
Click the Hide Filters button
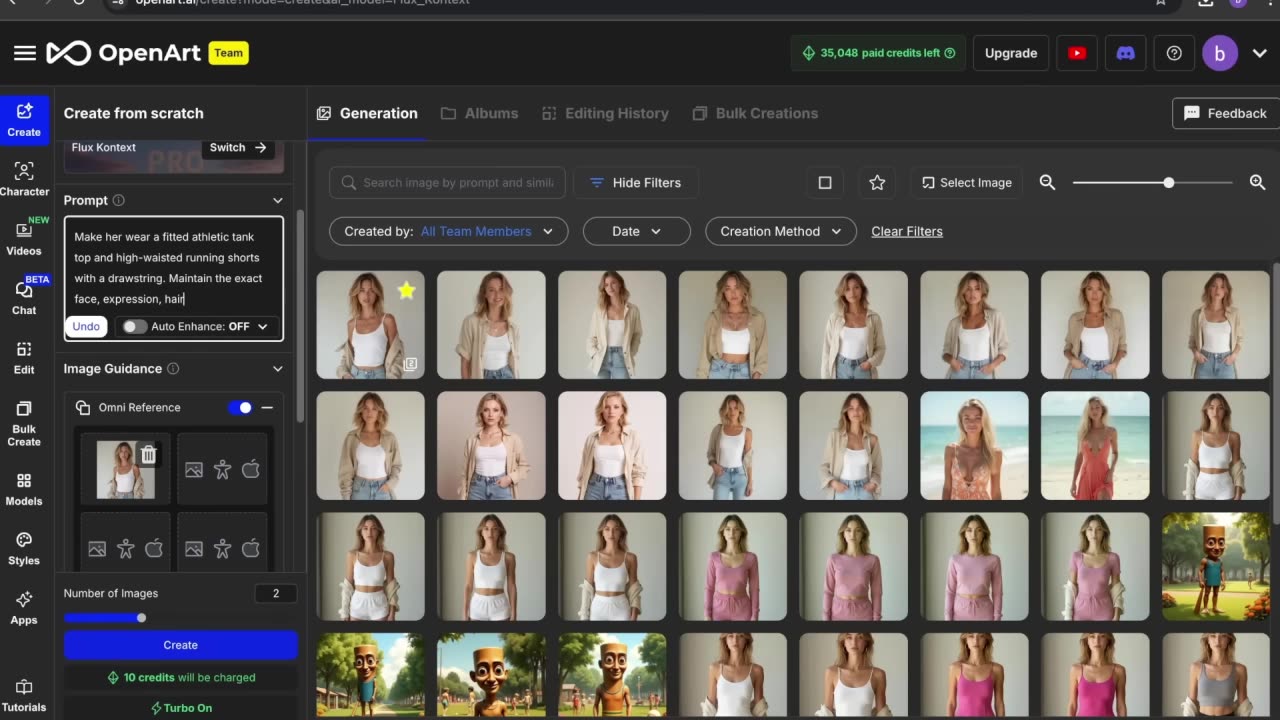(635, 182)
